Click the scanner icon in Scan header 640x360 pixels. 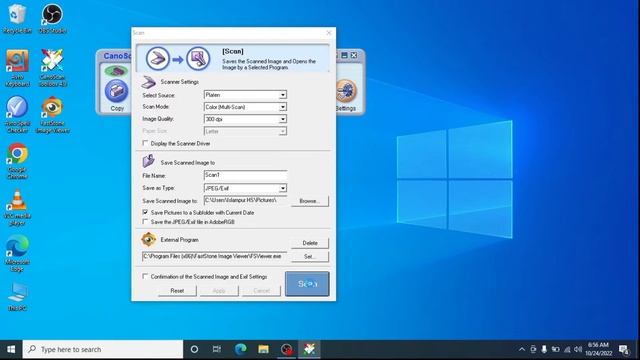point(158,59)
